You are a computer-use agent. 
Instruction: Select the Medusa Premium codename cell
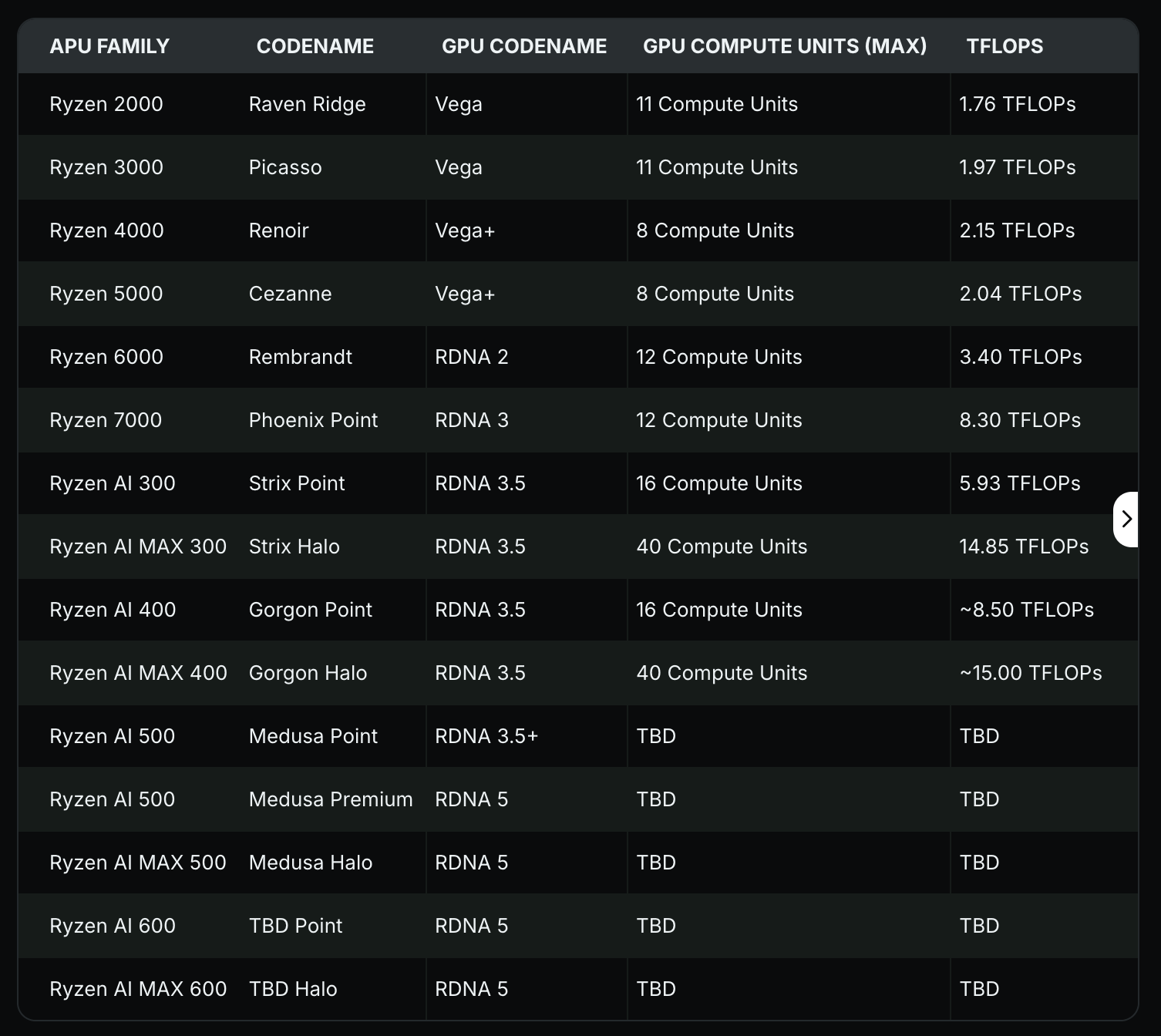point(331,799)
